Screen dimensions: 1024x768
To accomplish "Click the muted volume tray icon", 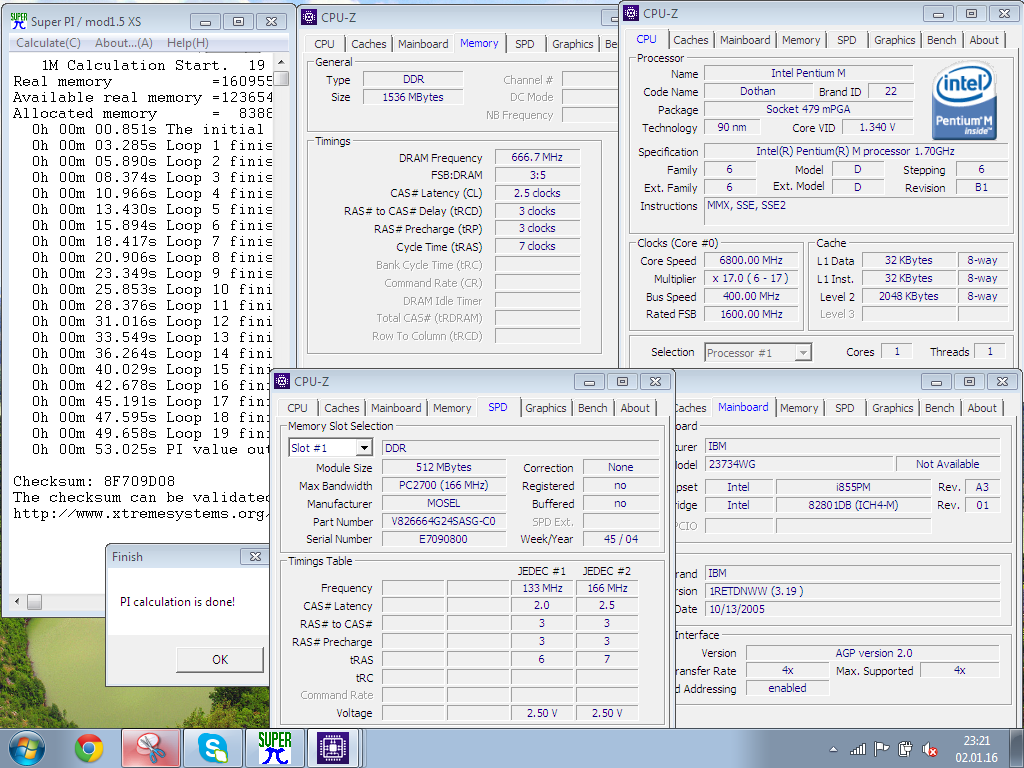I will pos(930,749).
